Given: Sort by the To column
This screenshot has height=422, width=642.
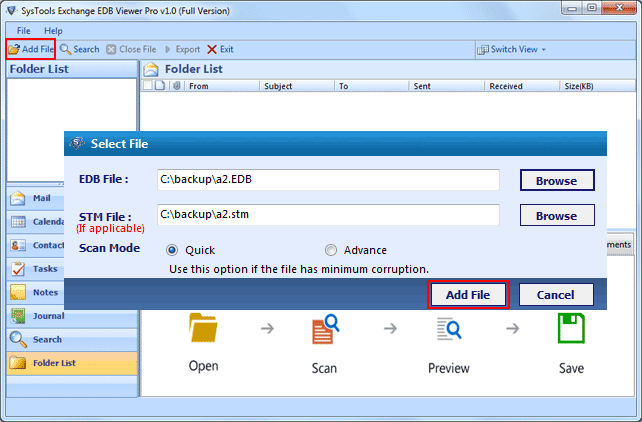Looking at the screenshot, I should (x=371, y=86).
